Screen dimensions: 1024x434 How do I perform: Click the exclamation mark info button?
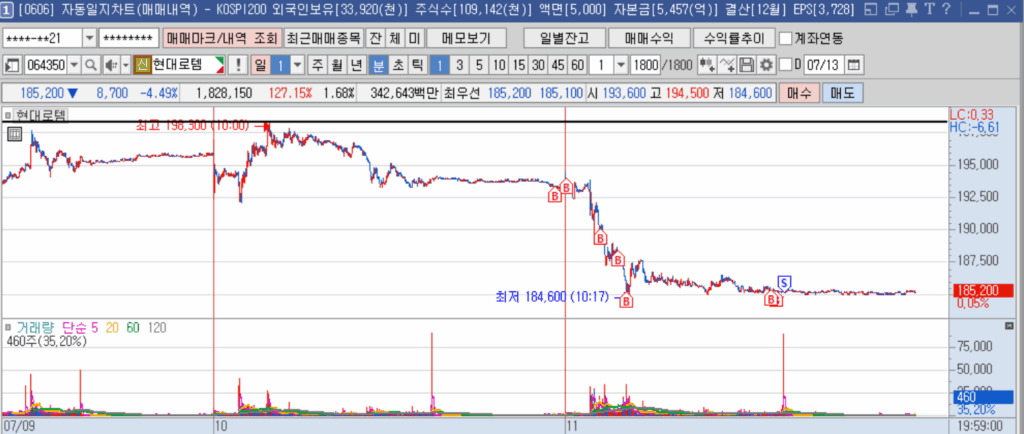coord(238,65)
